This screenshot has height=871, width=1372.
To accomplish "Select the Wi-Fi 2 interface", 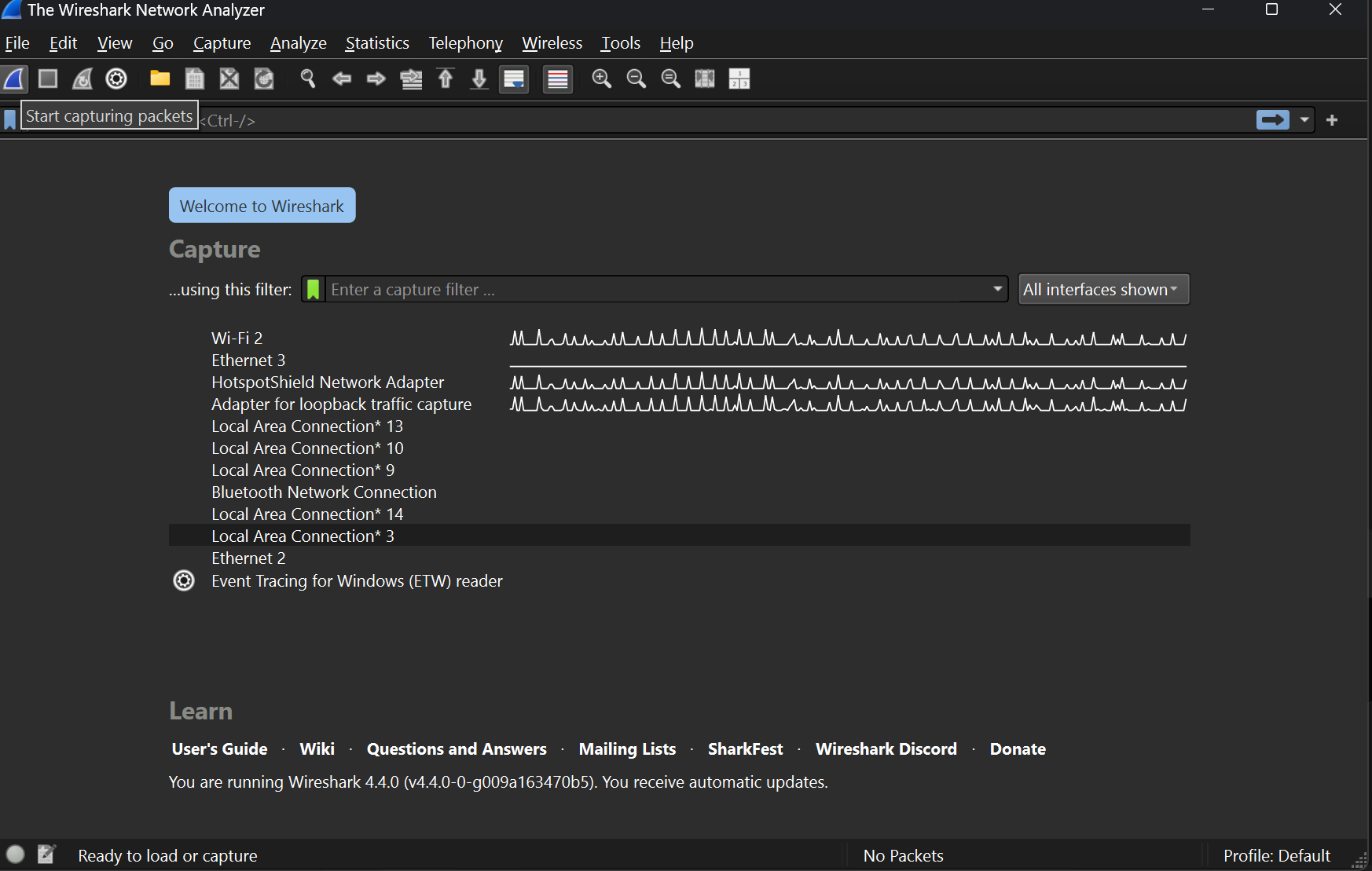I will (680, 339).
